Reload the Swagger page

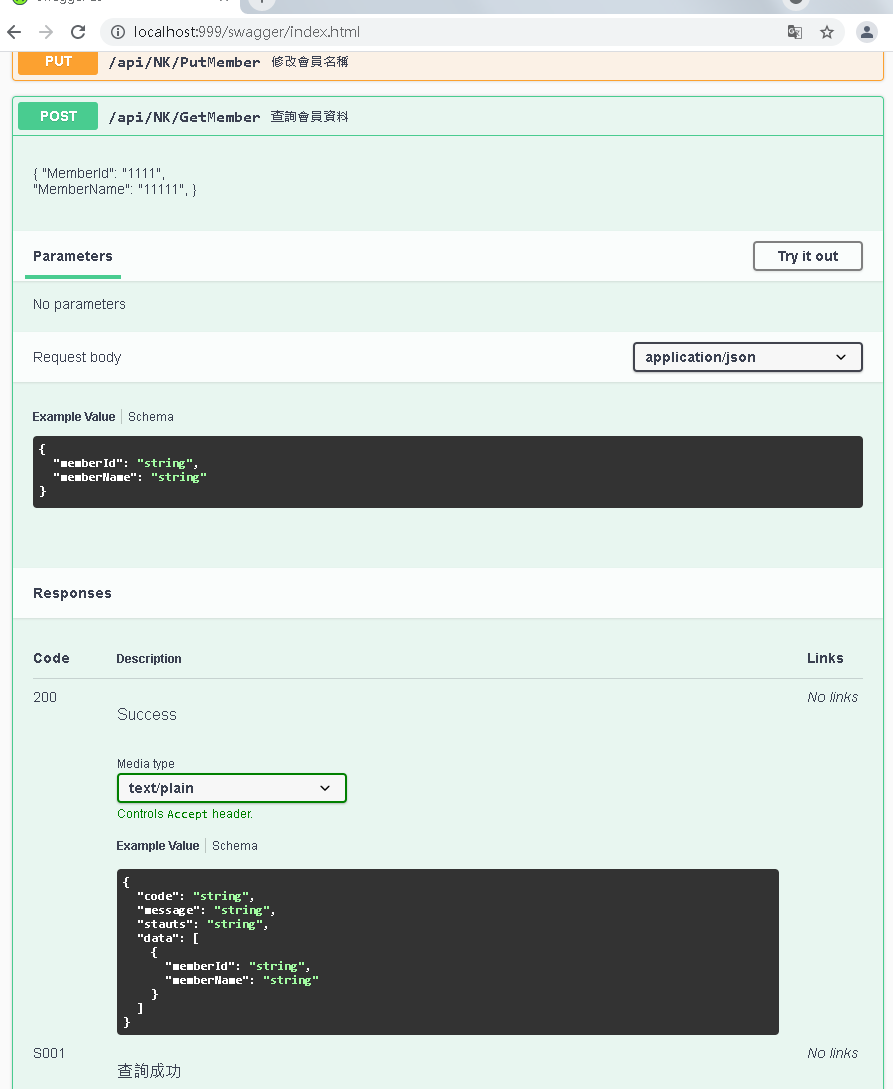tap(78, 32)
